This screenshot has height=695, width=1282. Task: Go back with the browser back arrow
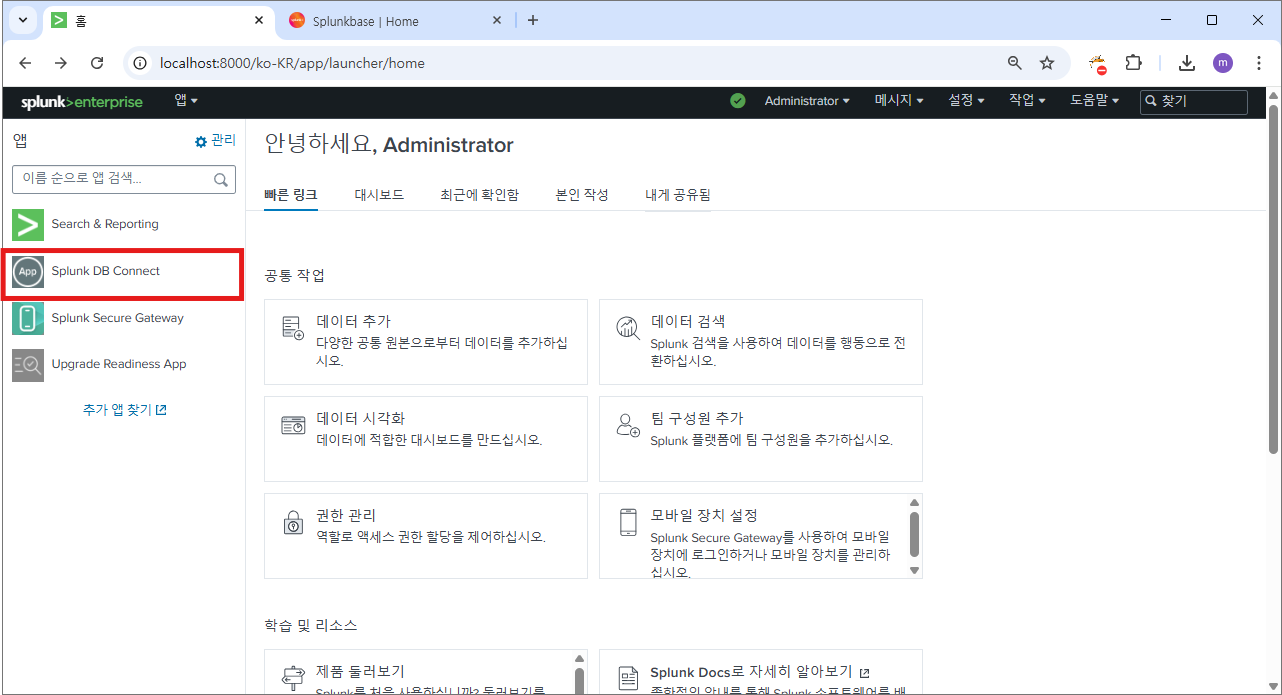(x=25, y=63)
